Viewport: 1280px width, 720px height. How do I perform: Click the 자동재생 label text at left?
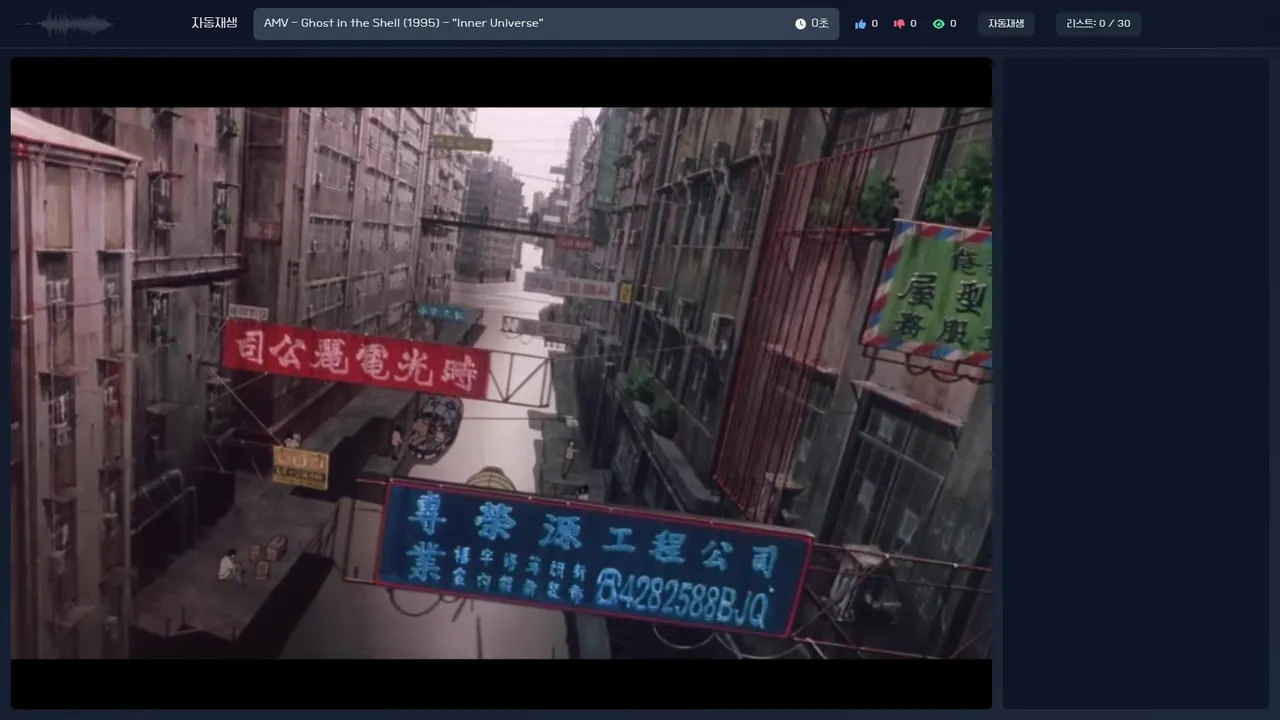tap(214, 23)
